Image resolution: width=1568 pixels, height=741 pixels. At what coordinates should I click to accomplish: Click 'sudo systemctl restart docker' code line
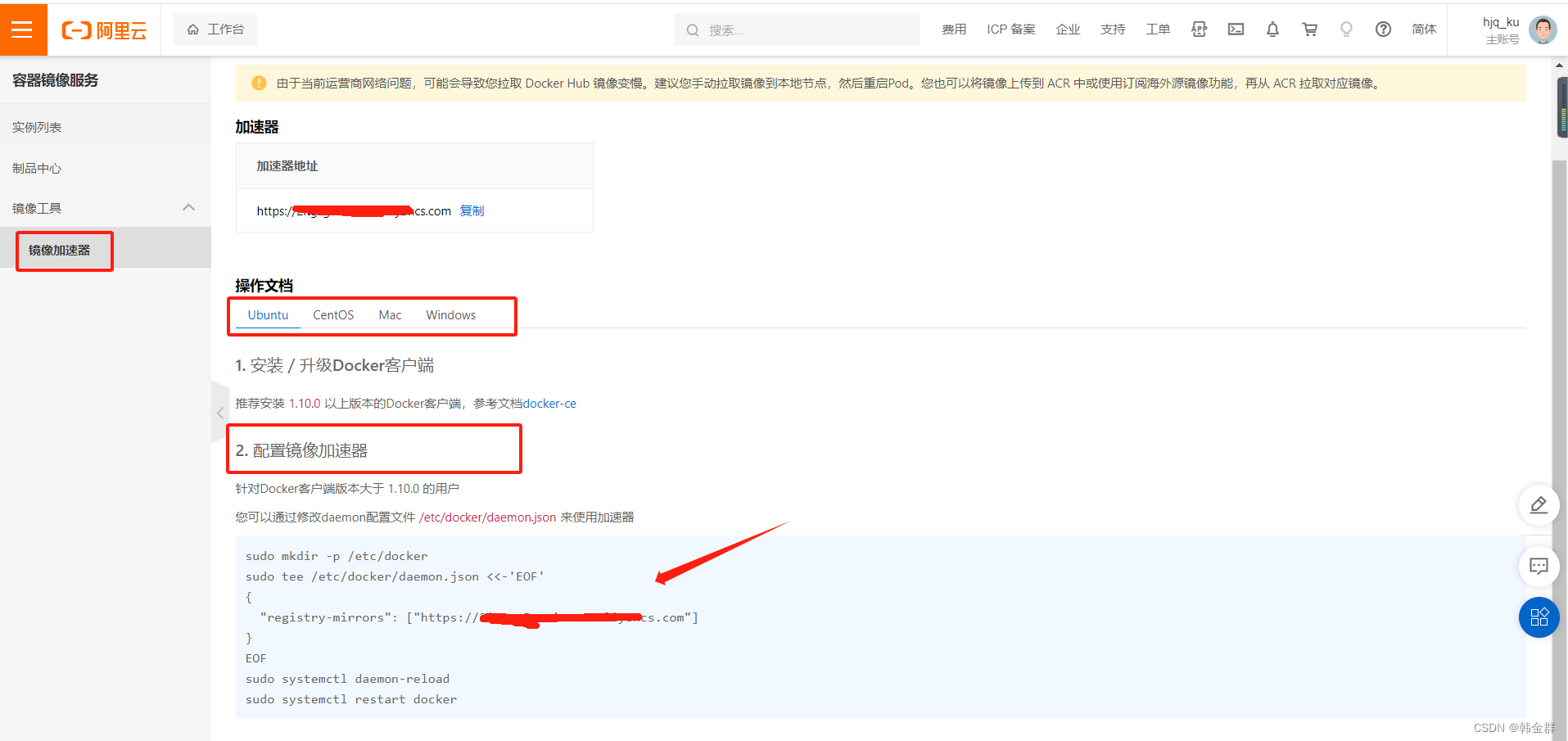(351, 699)
